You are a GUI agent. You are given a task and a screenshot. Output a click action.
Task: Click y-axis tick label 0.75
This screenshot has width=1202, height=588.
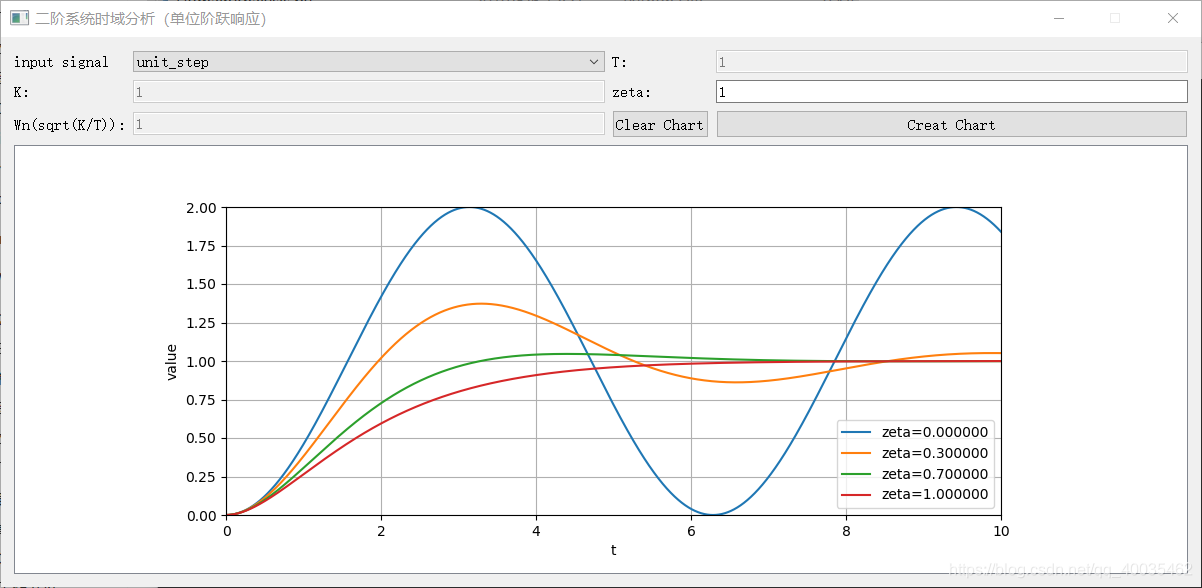tap(203, 400)
